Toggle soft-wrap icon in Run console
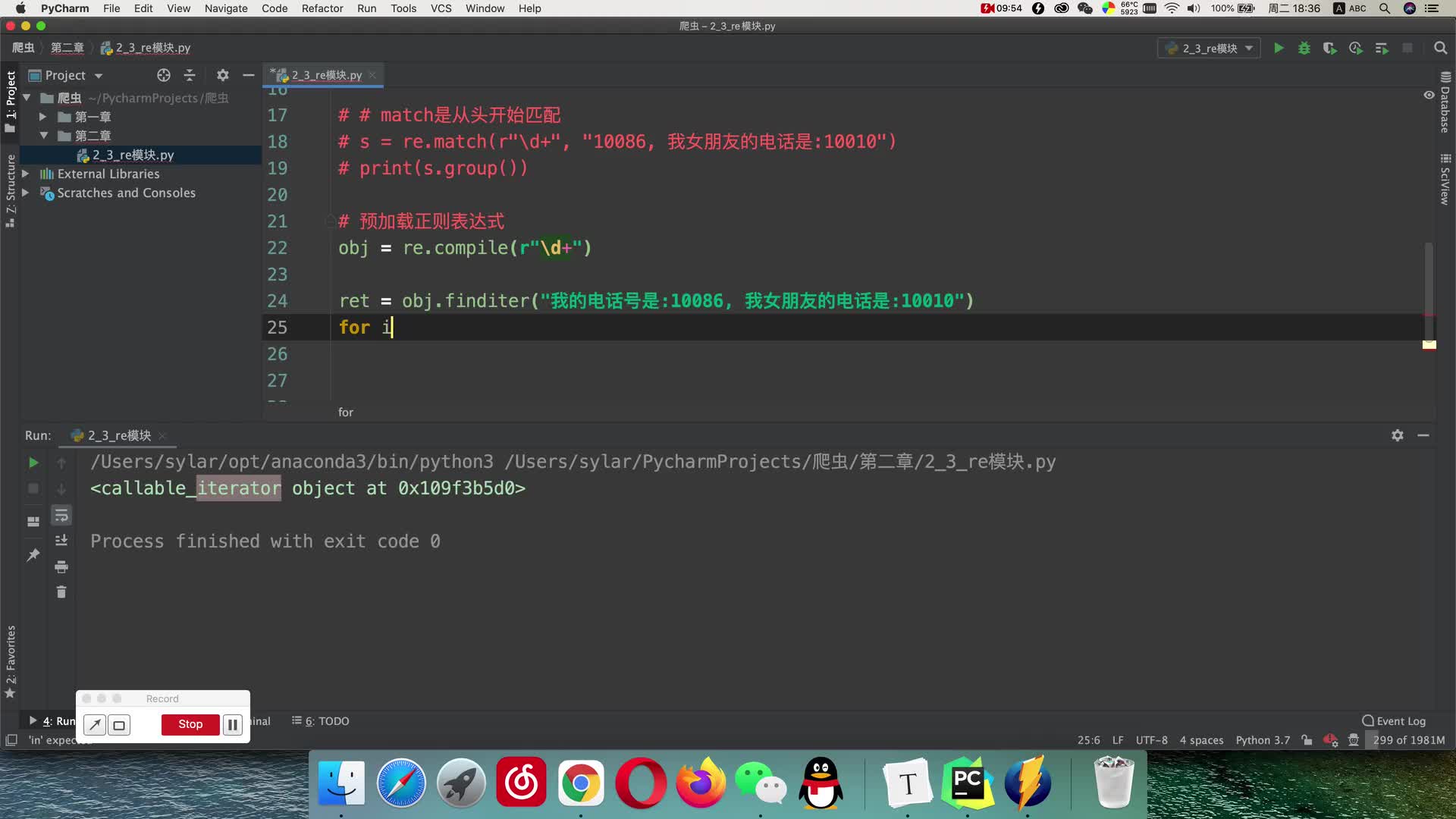Screen dimensions: 1456x819 tap(61, 516)
